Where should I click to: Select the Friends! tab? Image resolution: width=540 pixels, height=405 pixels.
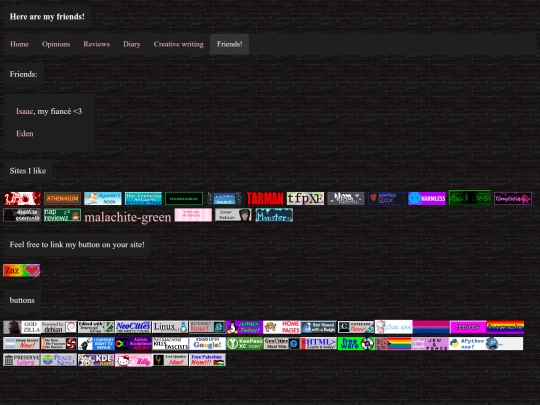(x=229, y=44)
